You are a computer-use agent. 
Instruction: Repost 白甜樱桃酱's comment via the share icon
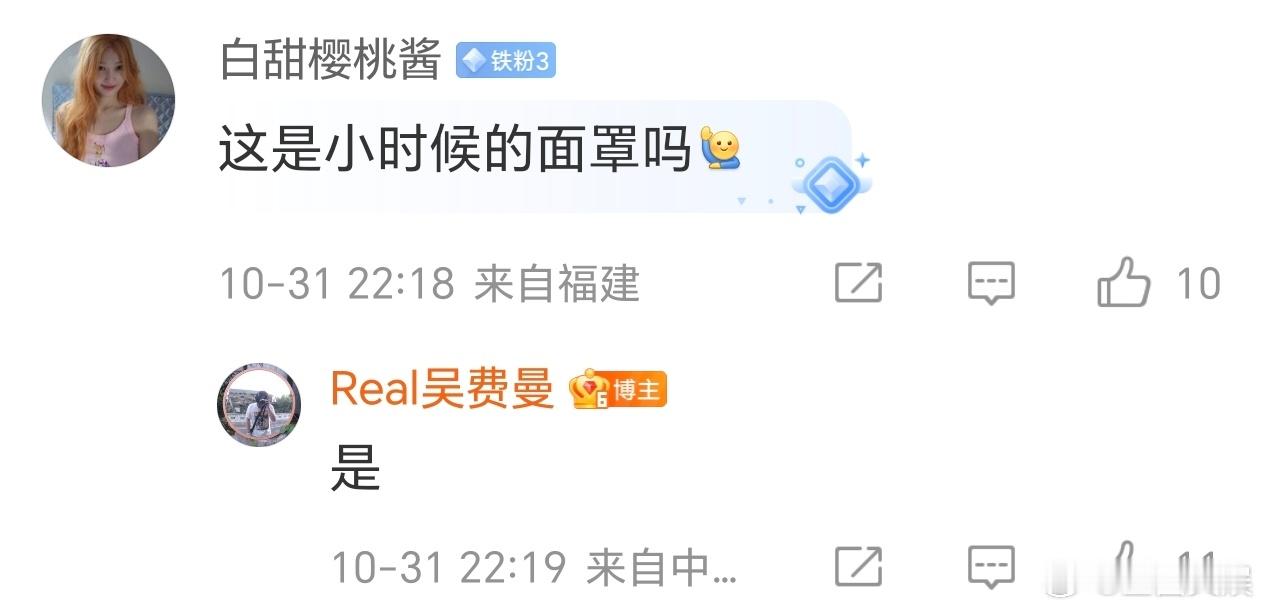(x=859, y=284)
